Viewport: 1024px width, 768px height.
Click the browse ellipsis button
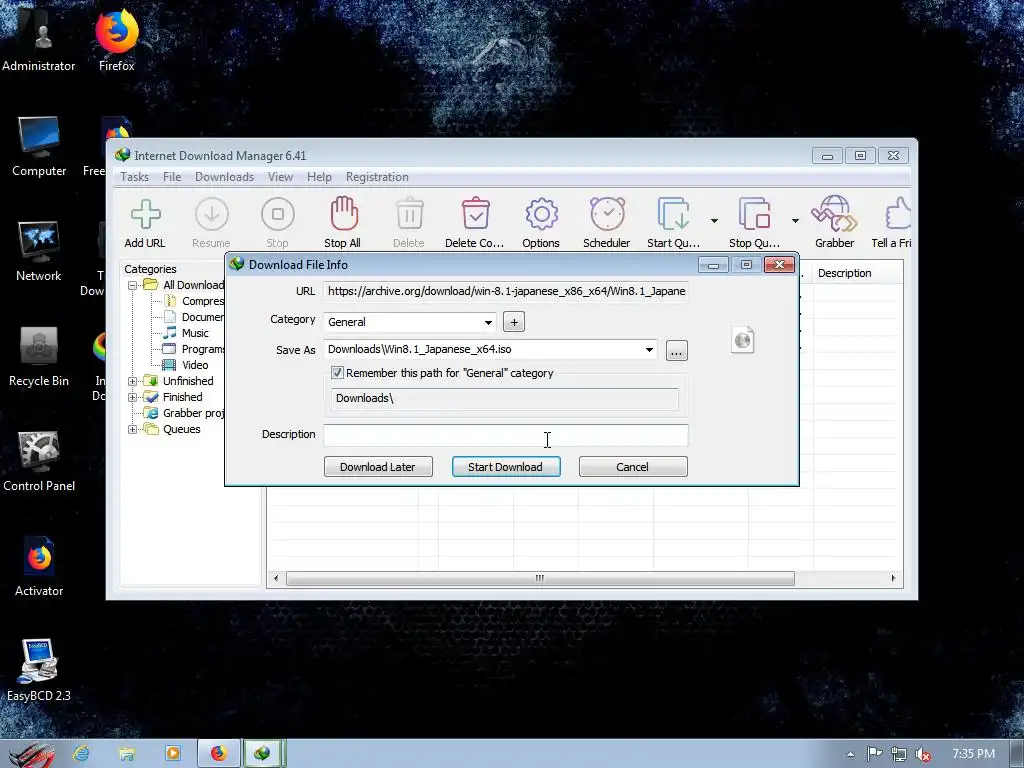pyautogui.click(x=677, y=351)
